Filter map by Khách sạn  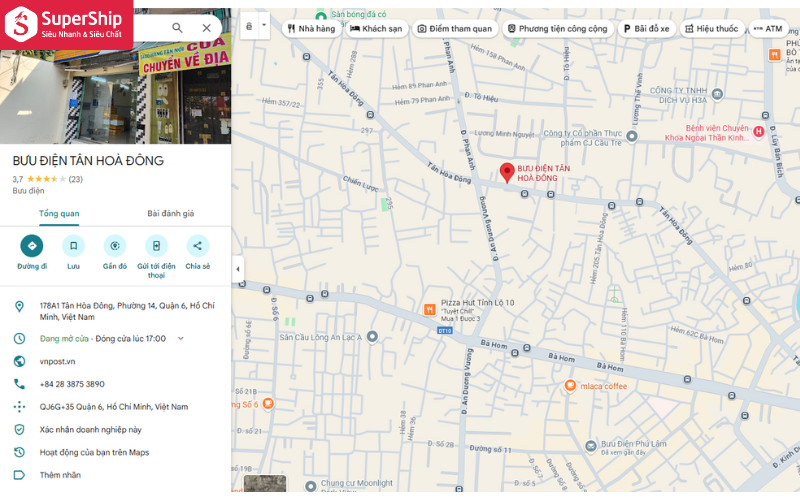click(x=377, y=29)
